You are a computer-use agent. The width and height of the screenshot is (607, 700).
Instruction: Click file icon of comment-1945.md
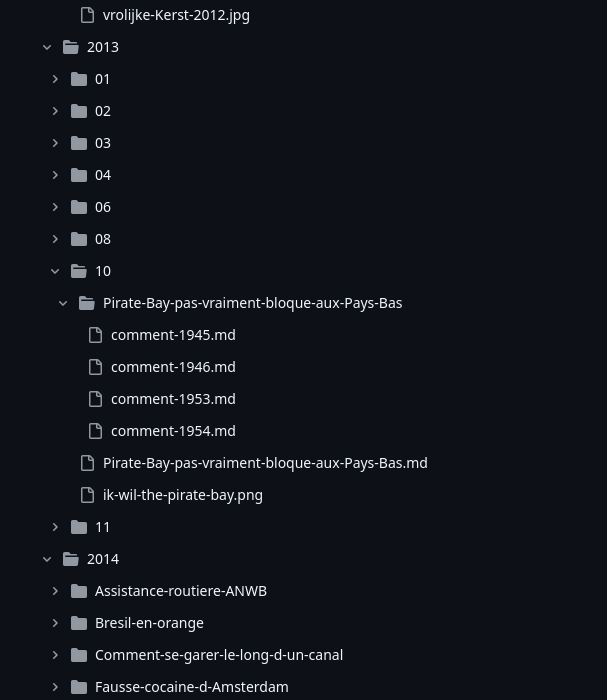point(96,335)
